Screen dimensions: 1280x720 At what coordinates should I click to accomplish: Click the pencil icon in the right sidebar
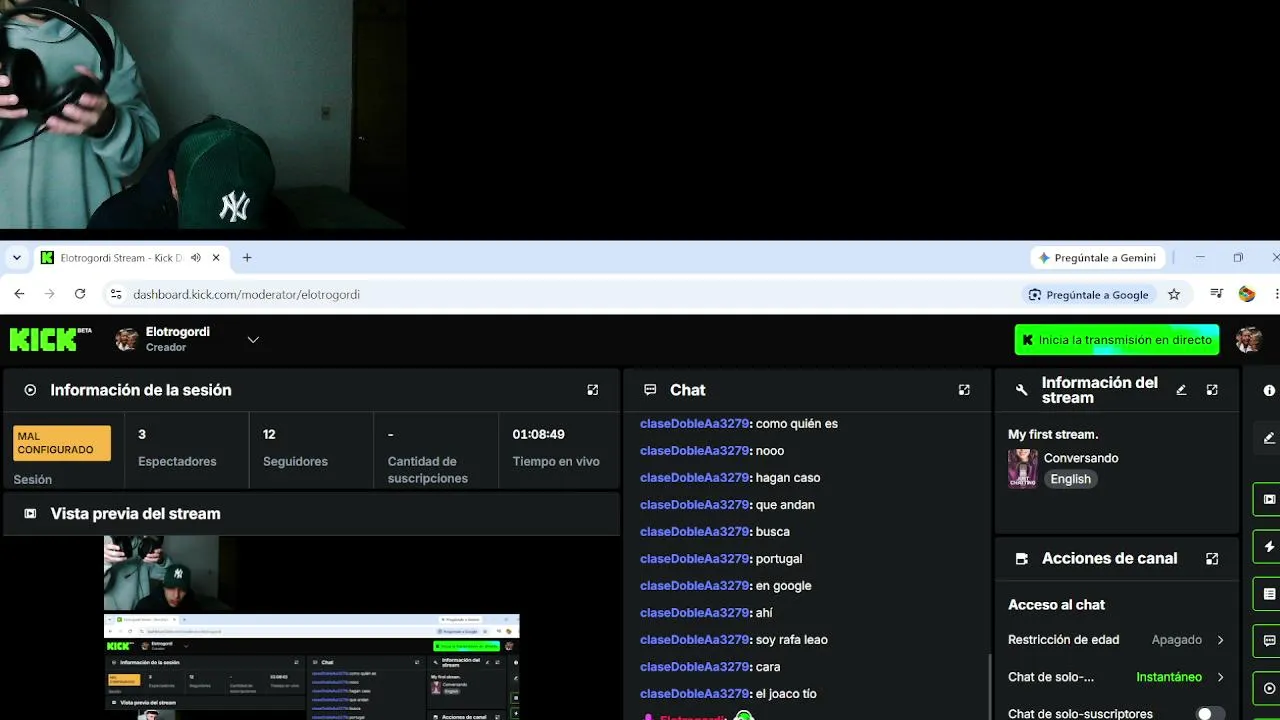coord(1269,438)
